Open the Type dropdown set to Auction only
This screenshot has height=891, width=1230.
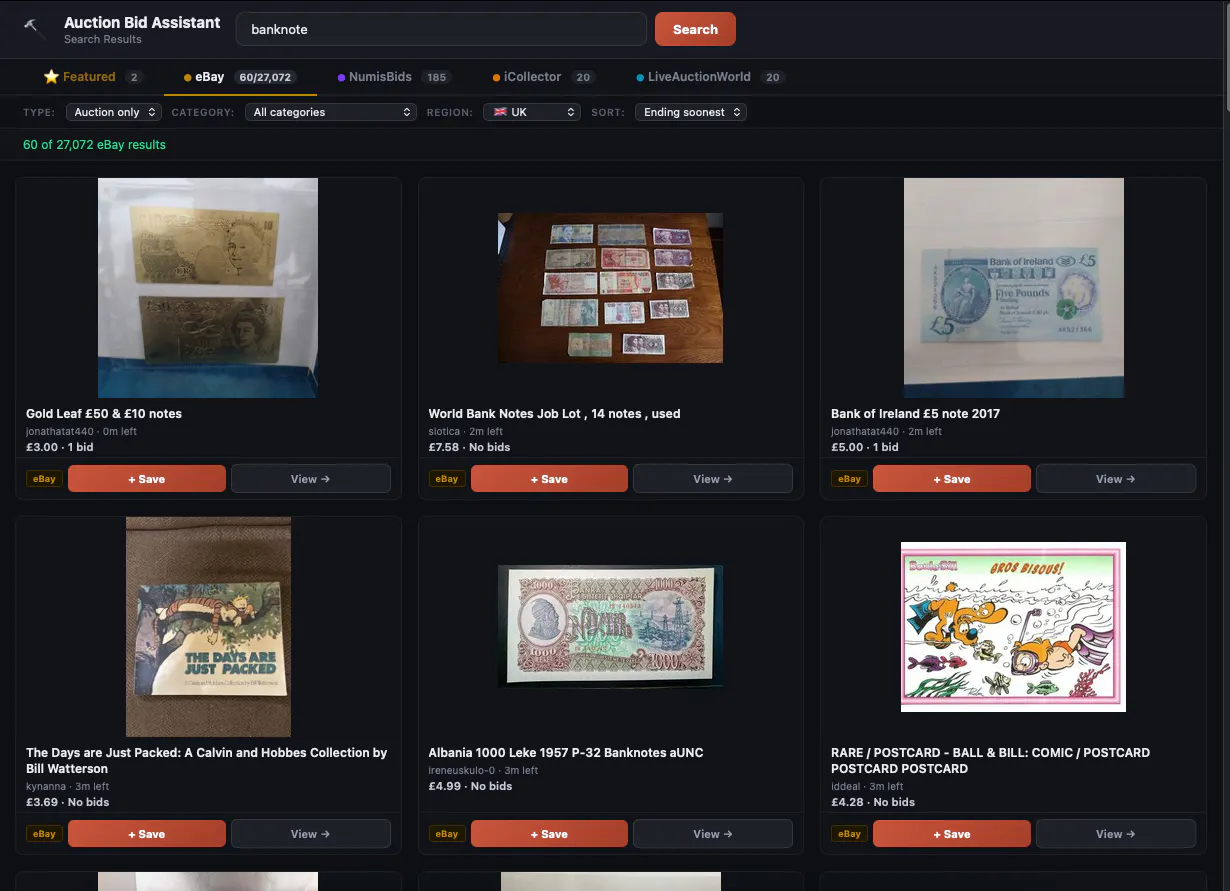coord(113,112)
